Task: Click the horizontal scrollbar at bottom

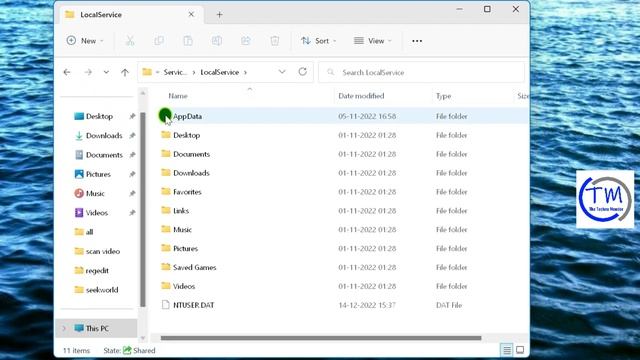Action: (321, 338)
